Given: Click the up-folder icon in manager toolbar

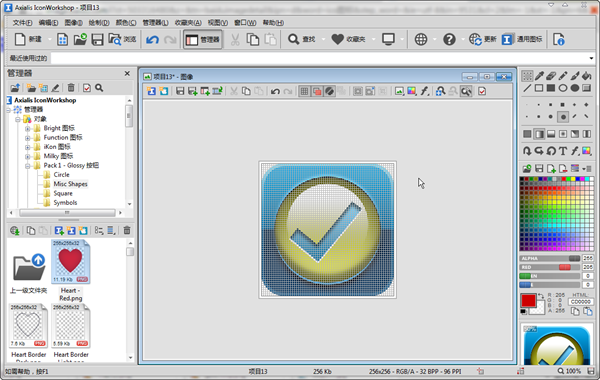Looking at the screenshot, I should [15, 88].
